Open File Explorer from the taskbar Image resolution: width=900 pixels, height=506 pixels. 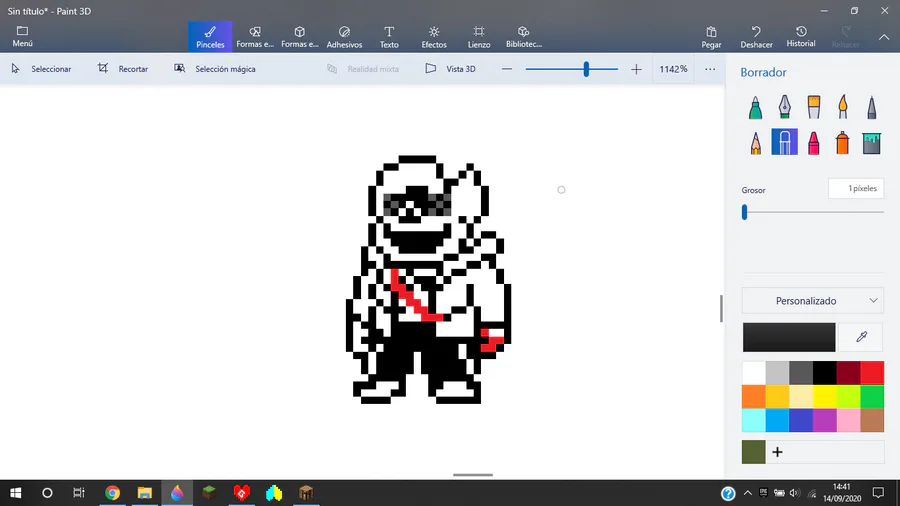coord(145,493)
